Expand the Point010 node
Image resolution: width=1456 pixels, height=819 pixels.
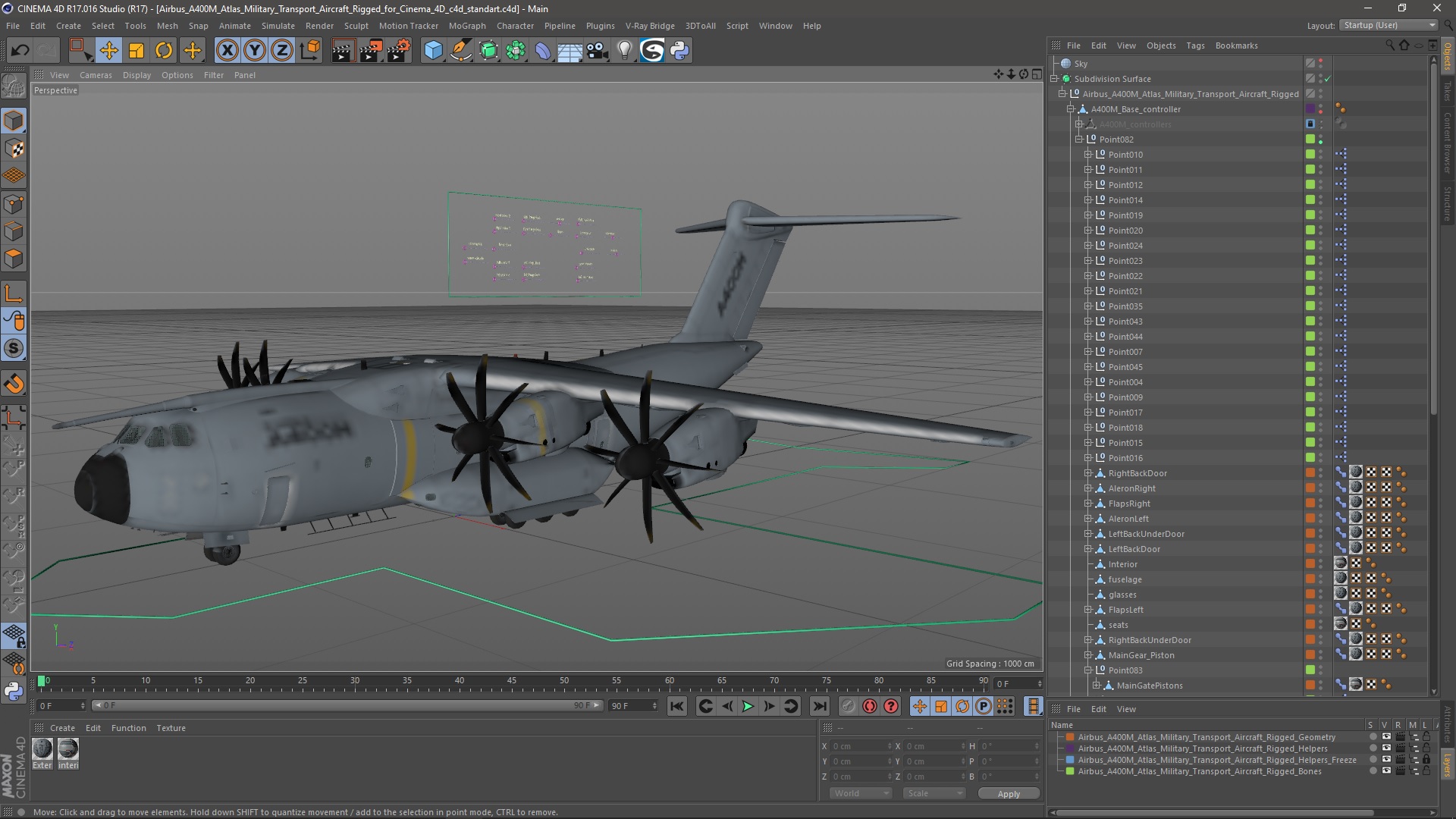tap(1087, 155)
